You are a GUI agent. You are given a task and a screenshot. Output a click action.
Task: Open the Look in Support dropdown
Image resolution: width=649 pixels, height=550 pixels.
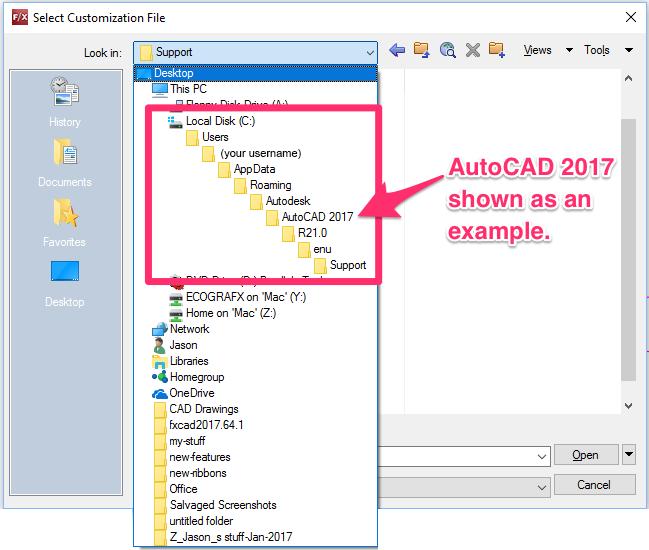pos(255,53)
